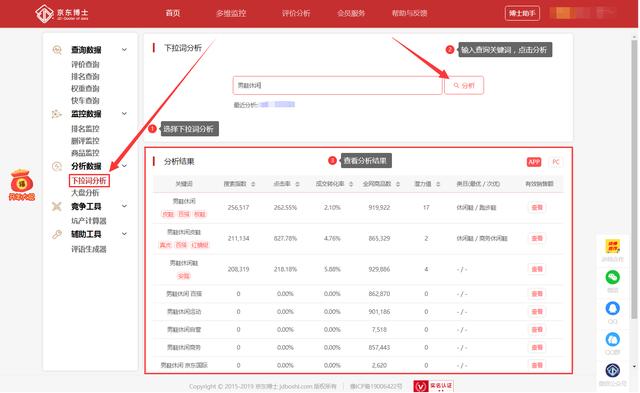Collapse the 查询数据 sidebar section
This screenshot has width=640, height=393.
(x=124, y=50)
